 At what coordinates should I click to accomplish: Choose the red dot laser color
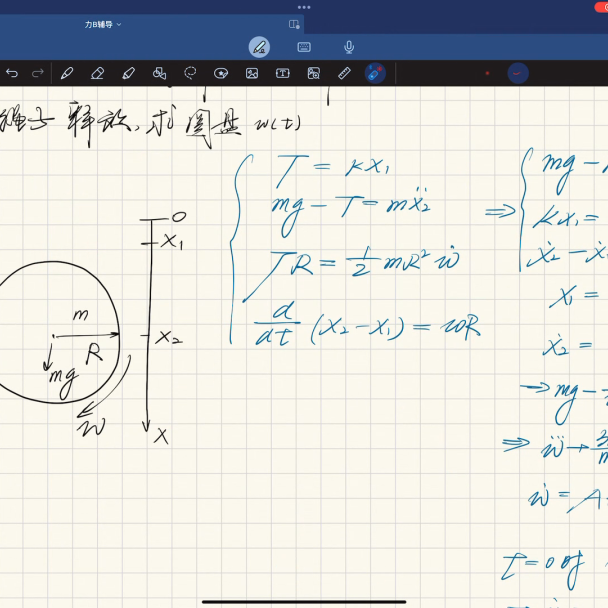pyautogui.click(x=487, y=73)
